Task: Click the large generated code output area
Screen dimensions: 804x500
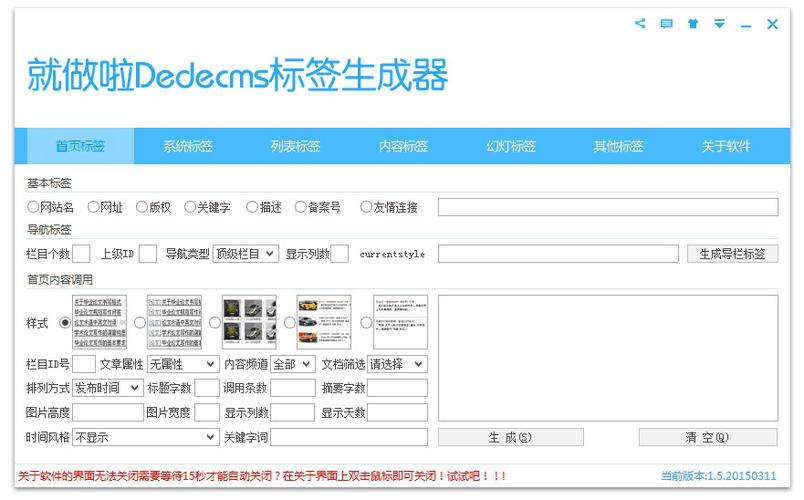Action: tap(608, 358)
